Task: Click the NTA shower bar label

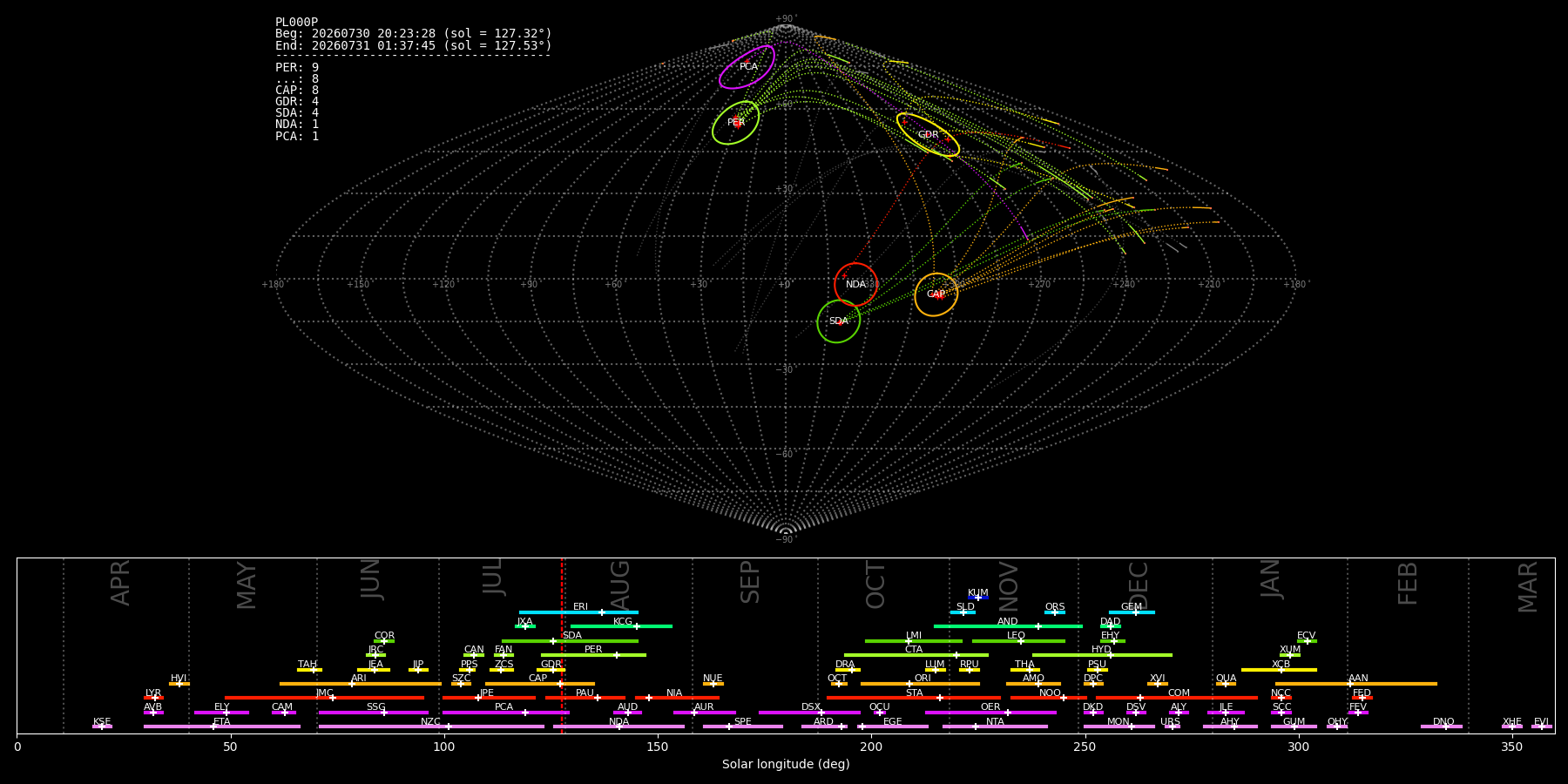Action: coord(995,722)
